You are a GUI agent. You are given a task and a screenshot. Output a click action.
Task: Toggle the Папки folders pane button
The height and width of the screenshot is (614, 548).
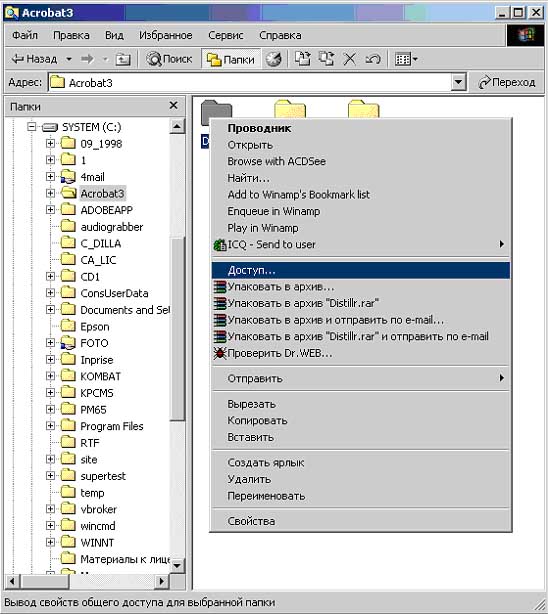(x=231, y=59)
